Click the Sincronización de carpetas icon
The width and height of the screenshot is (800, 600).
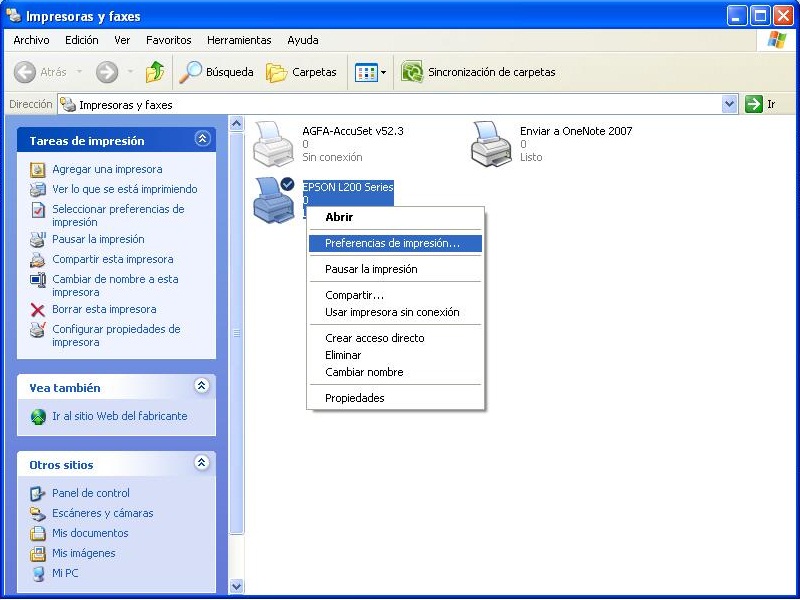pyautogui.click(x=412, y=72)
